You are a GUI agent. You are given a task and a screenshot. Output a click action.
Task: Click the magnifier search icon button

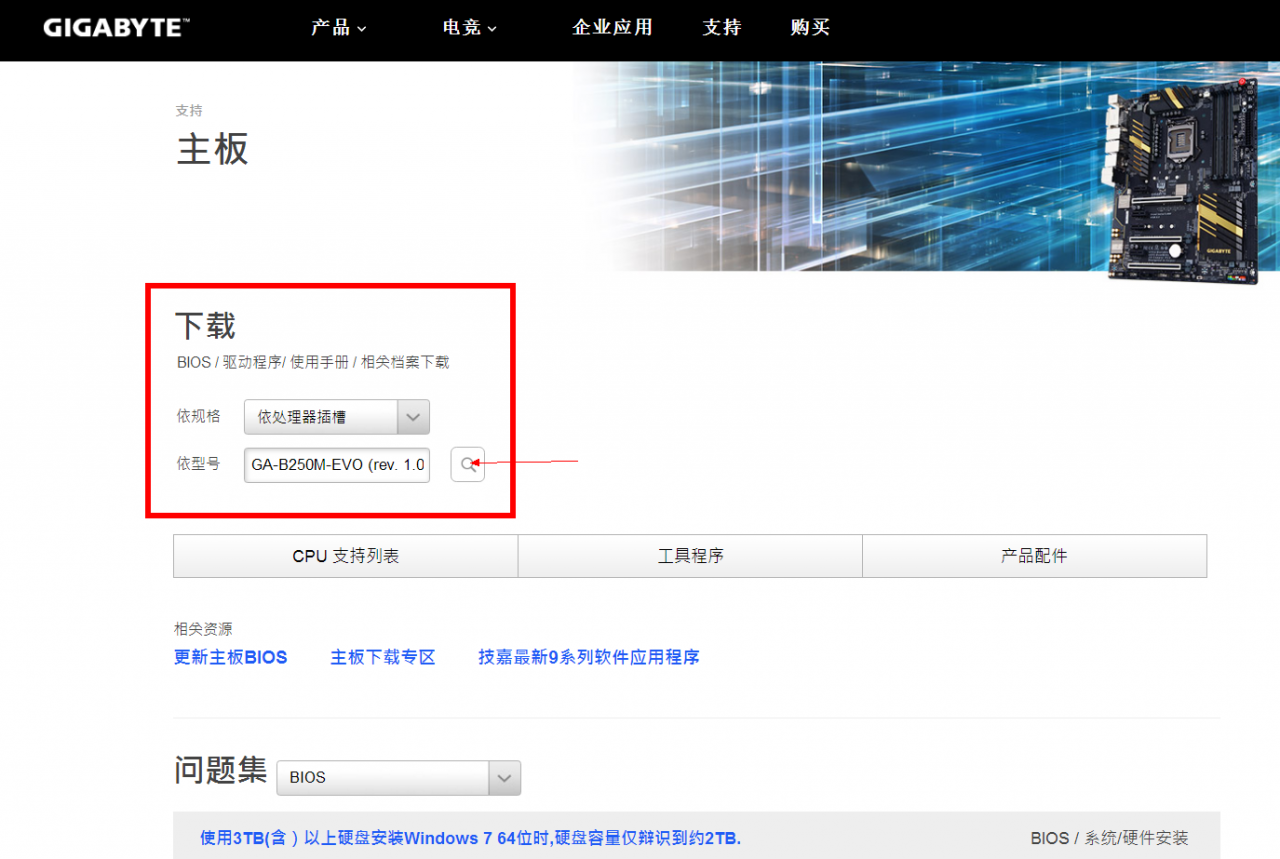[467, 464]
